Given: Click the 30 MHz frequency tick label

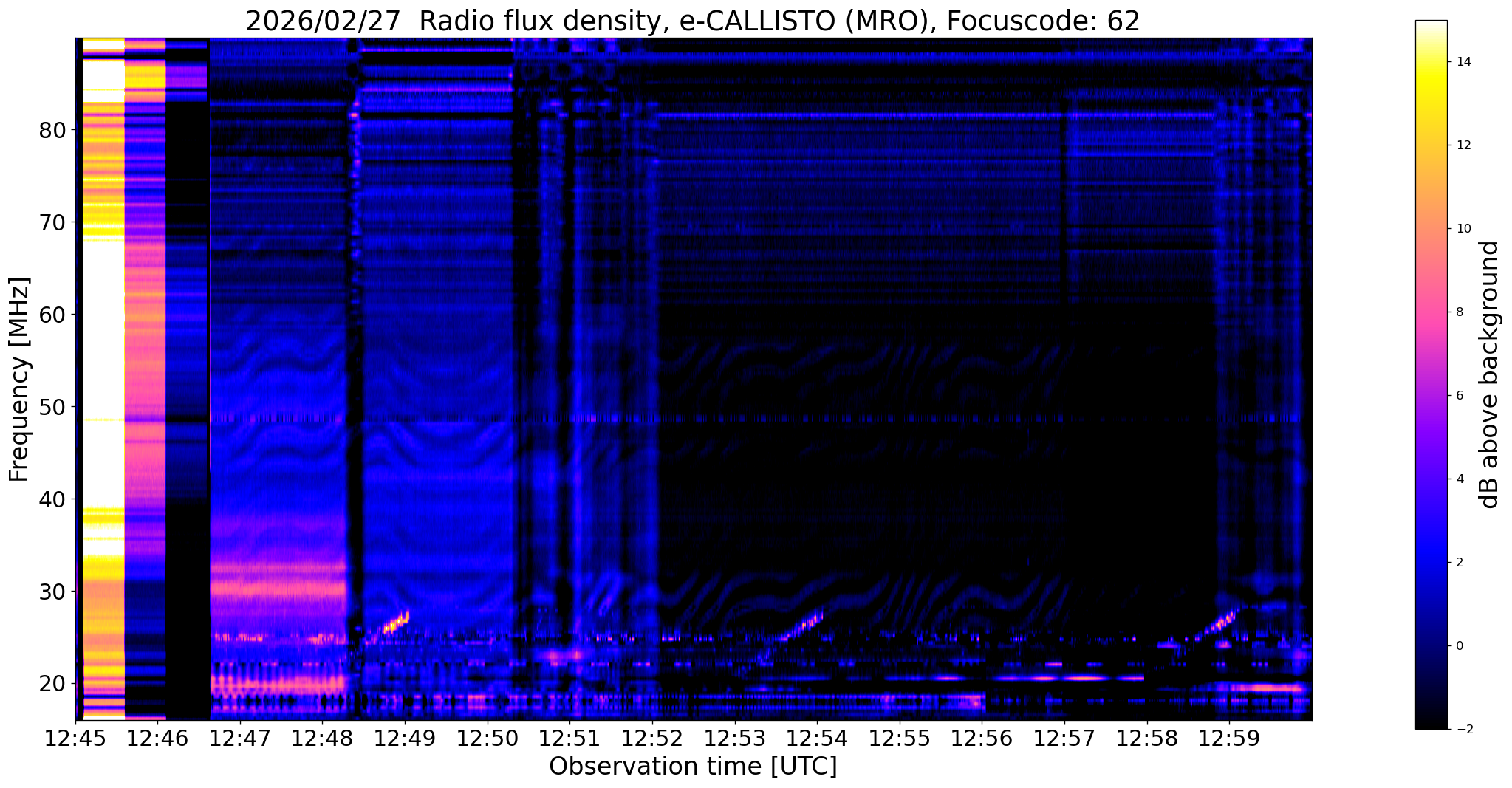Looking at the screenshot, I should 52,592.
